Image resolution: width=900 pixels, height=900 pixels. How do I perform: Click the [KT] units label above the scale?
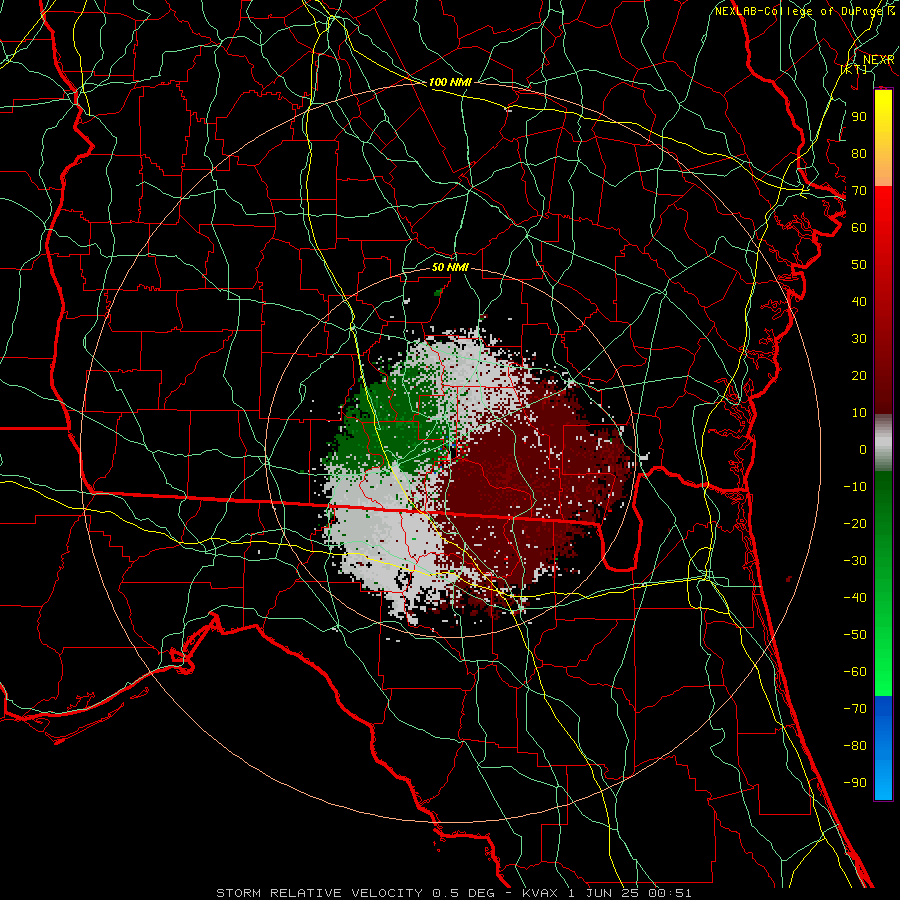[x=854, y=69]
